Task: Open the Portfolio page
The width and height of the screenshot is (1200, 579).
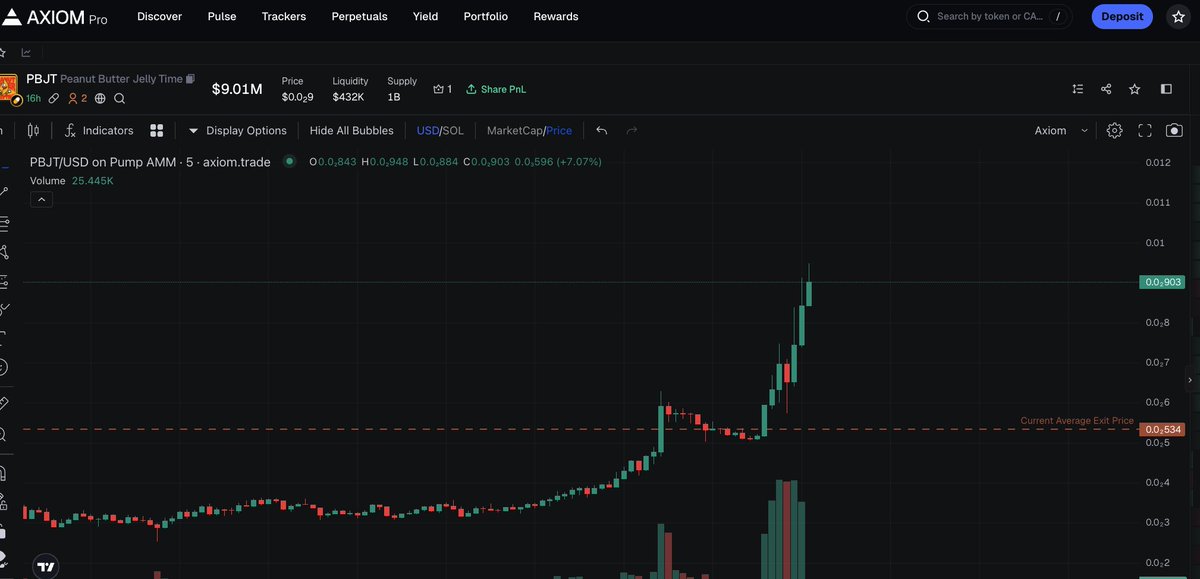Action: pos(486,17)
